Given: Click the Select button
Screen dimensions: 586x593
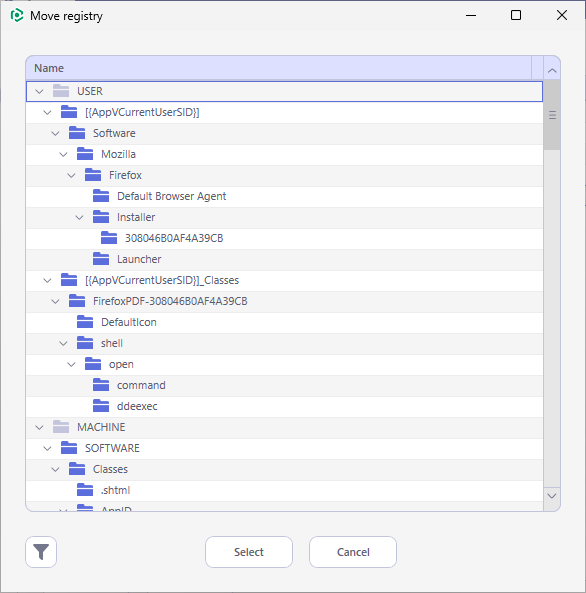Looking at the screenshot, I should pyautogui.click(x=249, y=552).
